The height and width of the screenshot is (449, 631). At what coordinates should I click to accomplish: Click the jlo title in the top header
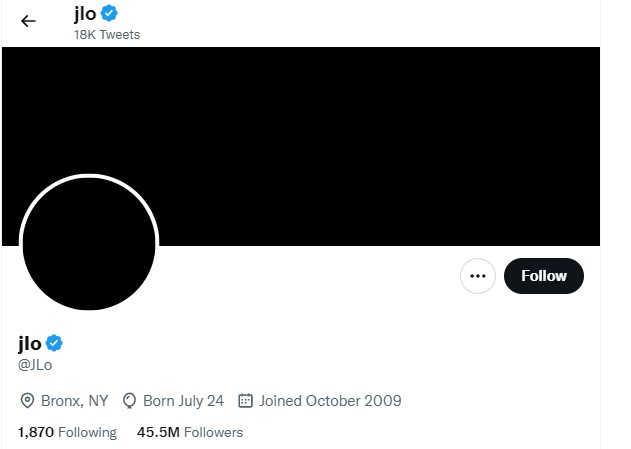84,13
